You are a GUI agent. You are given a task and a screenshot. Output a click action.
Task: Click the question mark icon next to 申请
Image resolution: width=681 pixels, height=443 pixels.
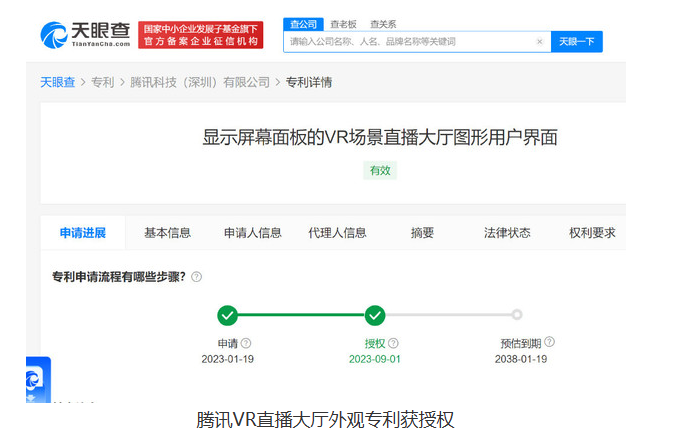(x=246, y=343)
